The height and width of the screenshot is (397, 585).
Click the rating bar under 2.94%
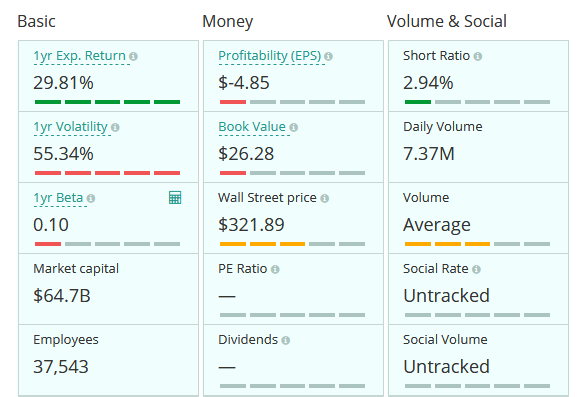pyautogui.click(x=478, y=102)
